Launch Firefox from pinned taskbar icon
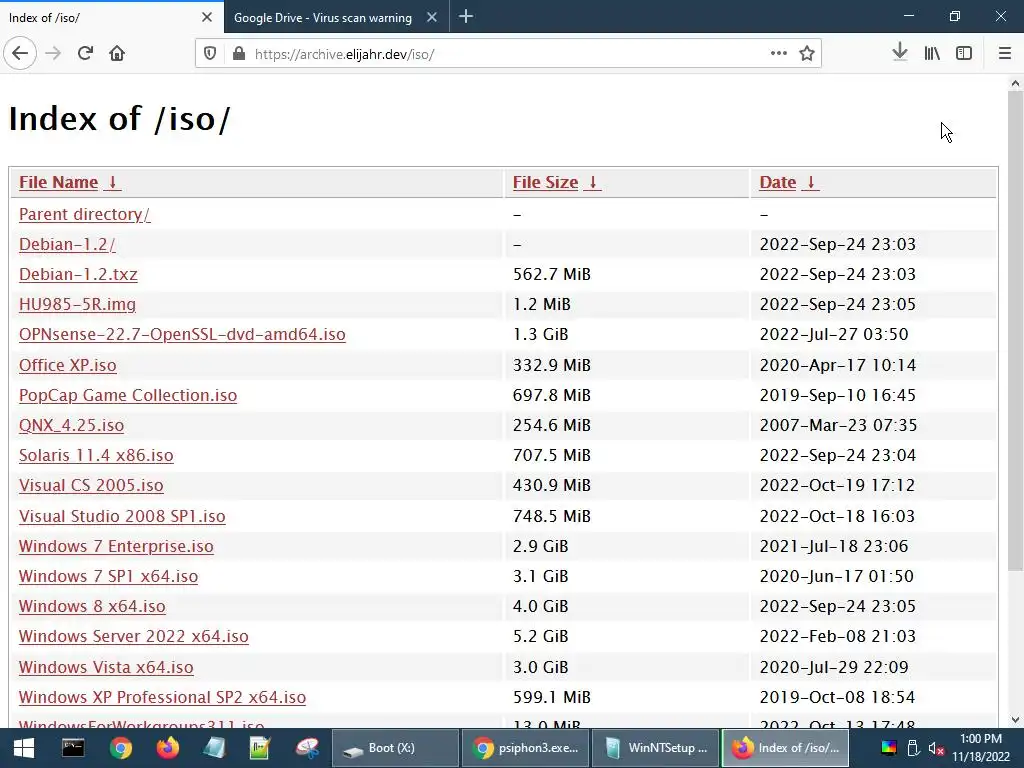Viewport: 1024px width, 768px height. tap(168, 748)
